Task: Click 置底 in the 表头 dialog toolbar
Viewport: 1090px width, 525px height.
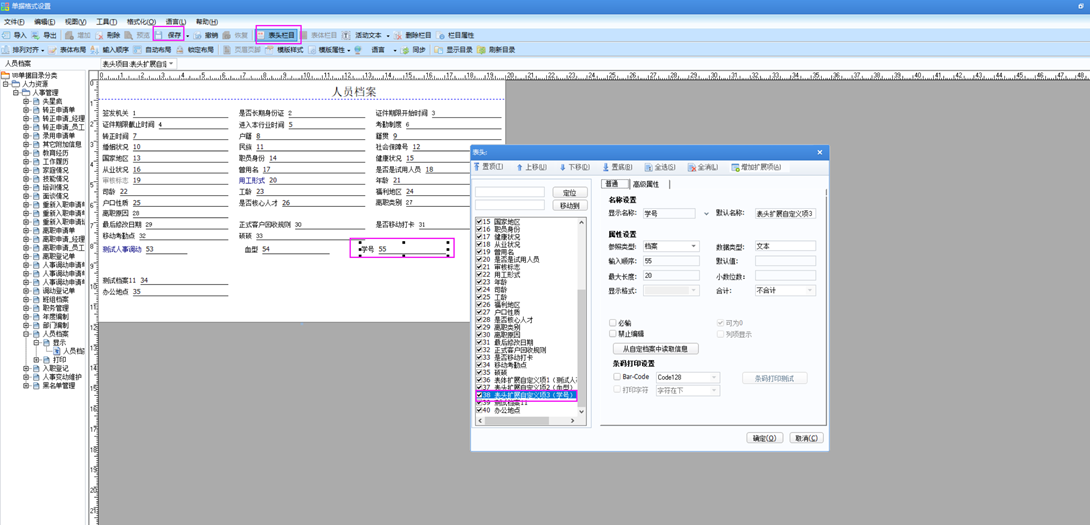Action: click(x=617, y=168)
